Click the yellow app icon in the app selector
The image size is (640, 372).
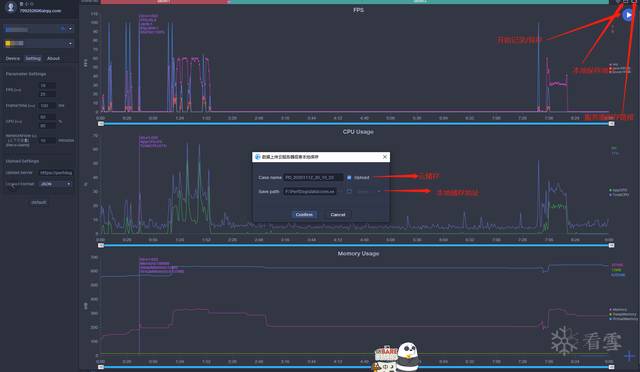pyautogui.click(x=8, y=43)
